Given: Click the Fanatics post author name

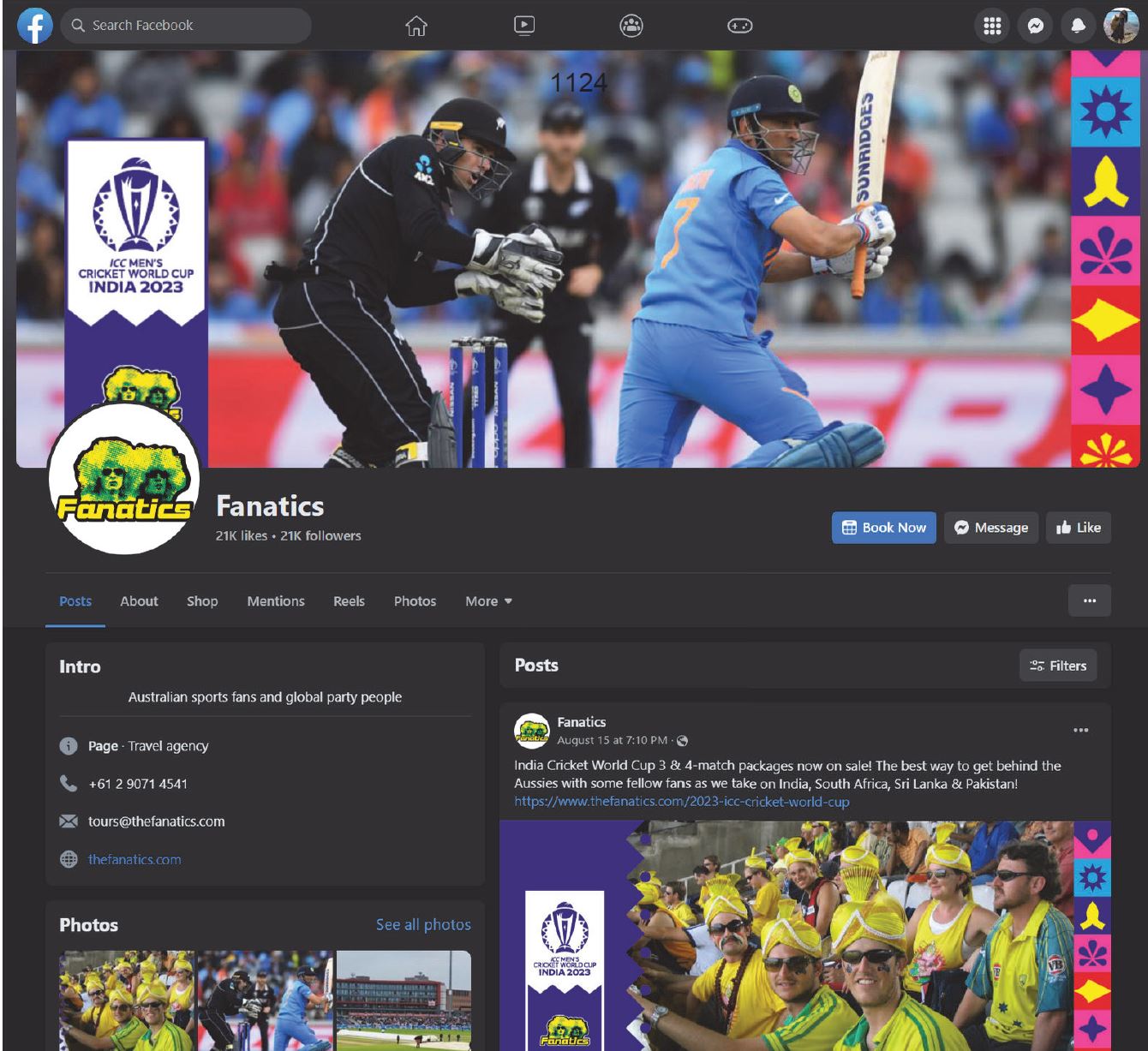Looking at the screenshot, I should [x=581, y=722].
